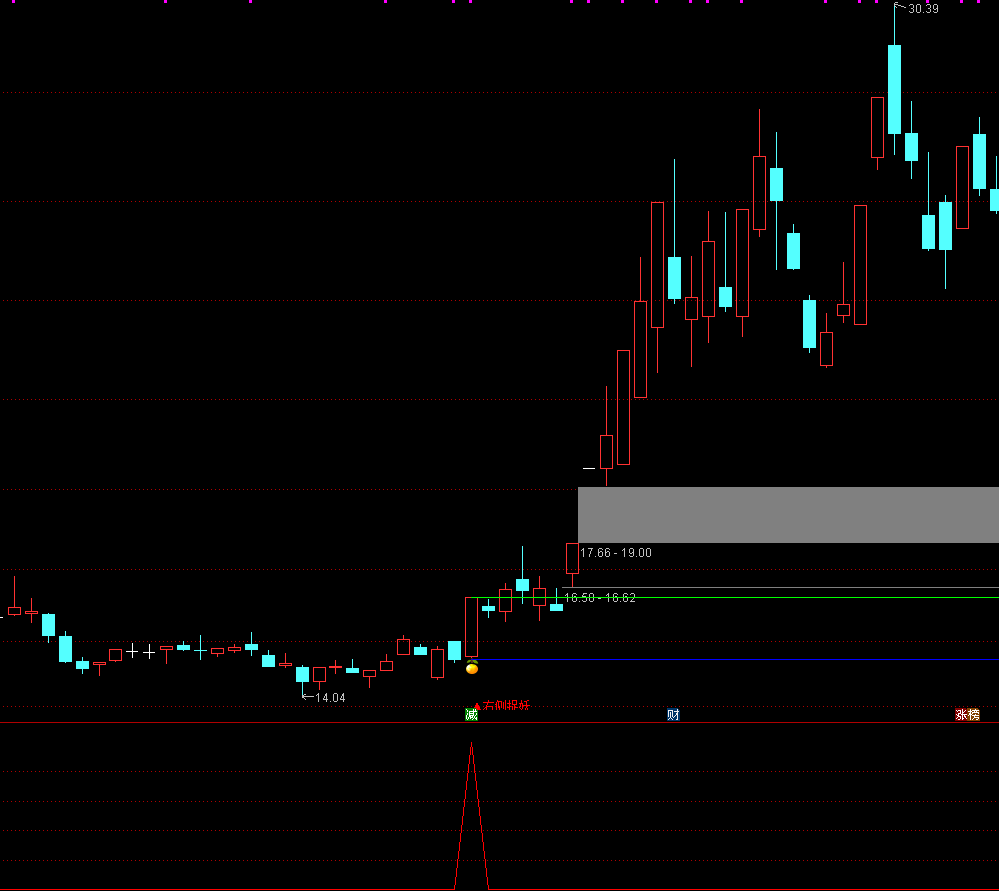Click the 17.66 - 19.00 gap label
Image resolution: width=999 pixels, height=891 pixels.
(616, 553)
